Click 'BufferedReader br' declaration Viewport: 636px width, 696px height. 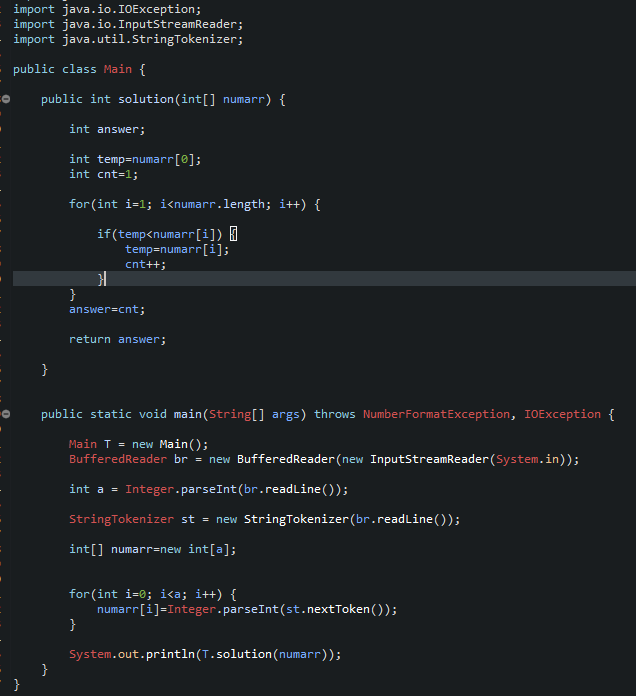tap(129, 459)
